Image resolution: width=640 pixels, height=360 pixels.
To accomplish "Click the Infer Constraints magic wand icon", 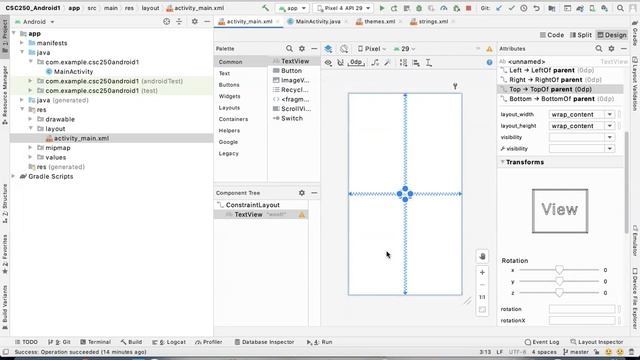I will tap(387, 62).
